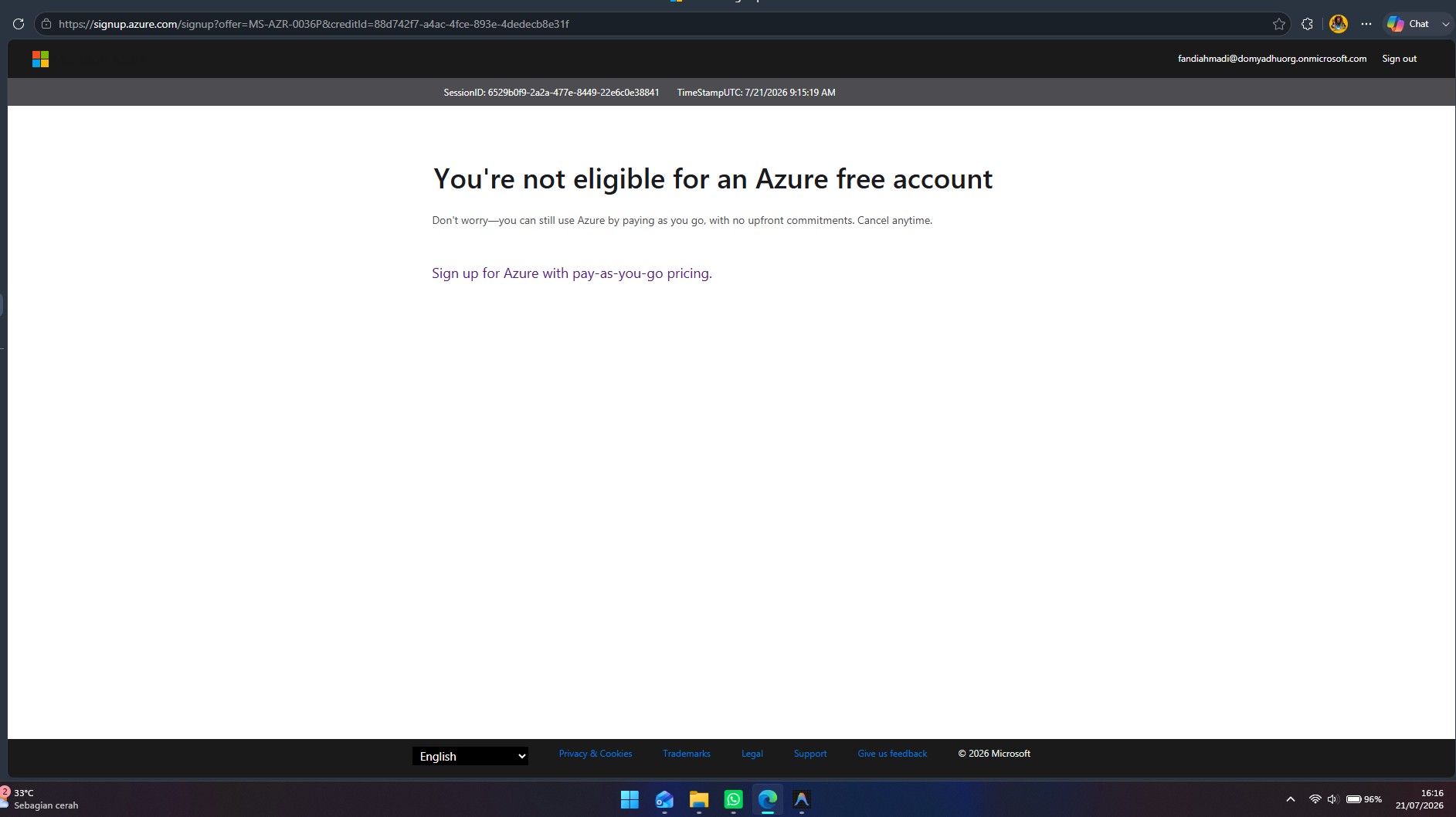Click the fandiahmadi account email in header
The height and width of the screenshot is (817, 1456).
(1272, 59)
